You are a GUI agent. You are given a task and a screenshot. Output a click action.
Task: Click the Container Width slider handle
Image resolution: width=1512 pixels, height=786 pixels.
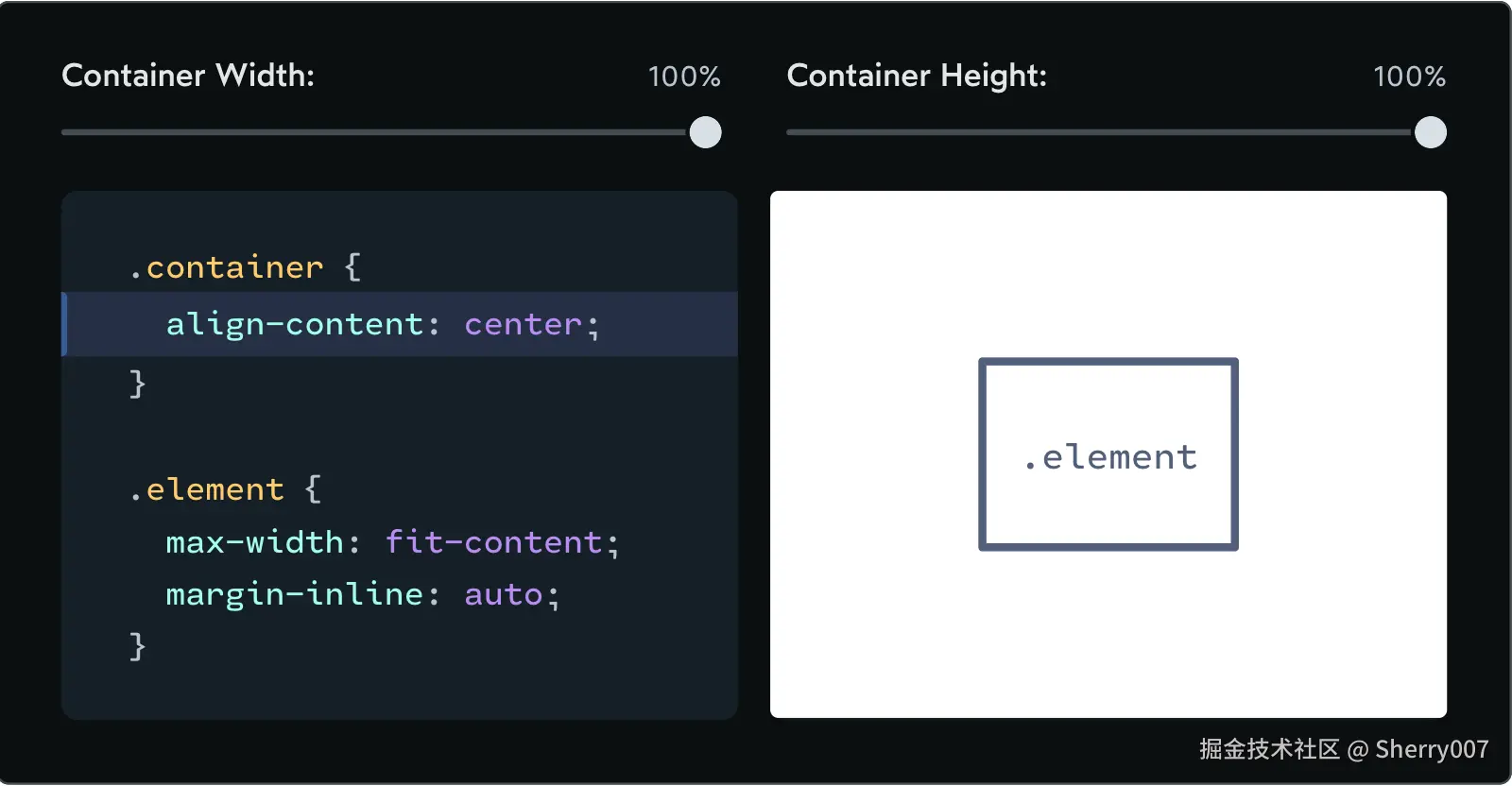[x=705, y=132]
